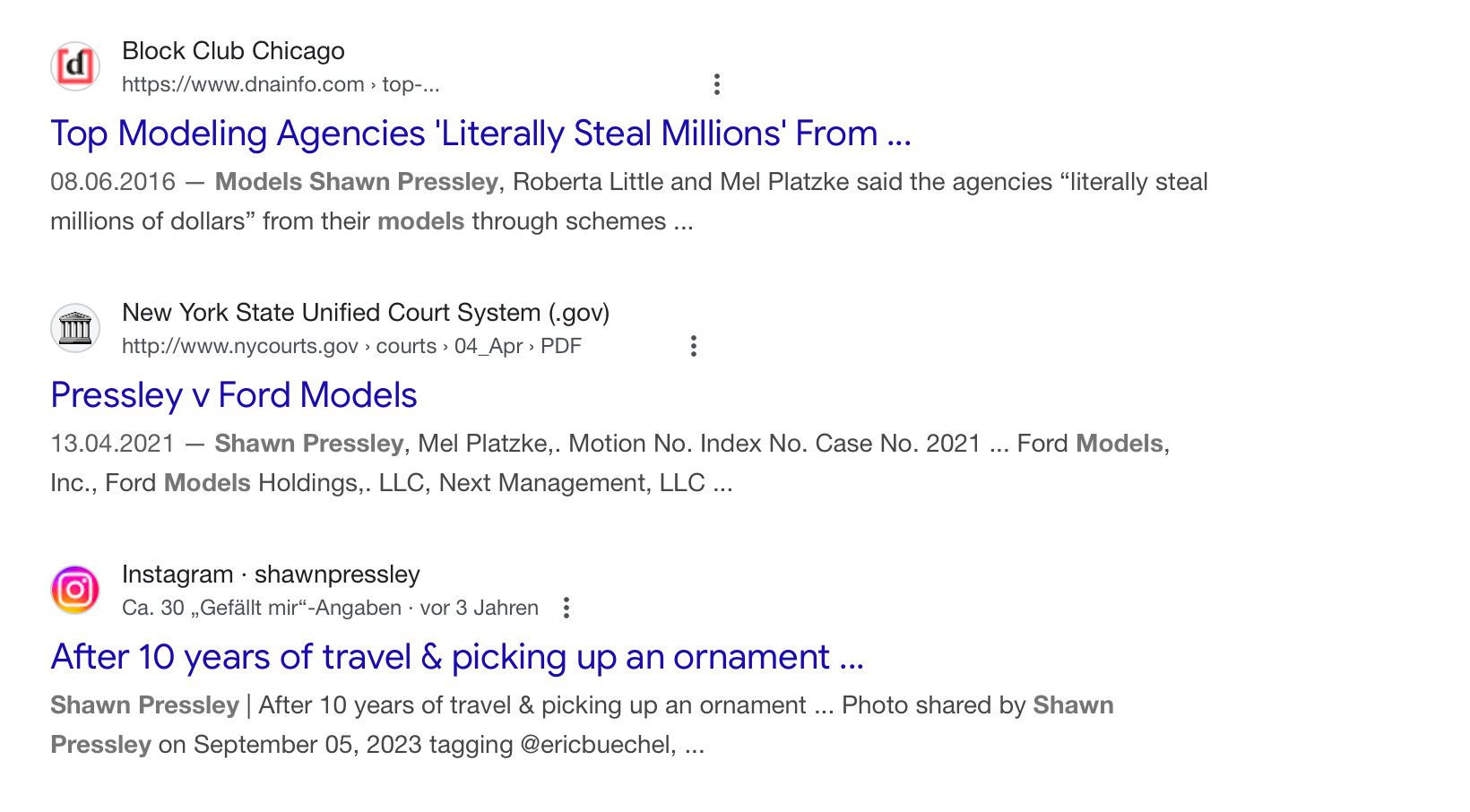The width and height of the screenshot is (1470, 812).
Task: Click the 08.06.2016 date in the first snippet
Action: pos(113,182)
